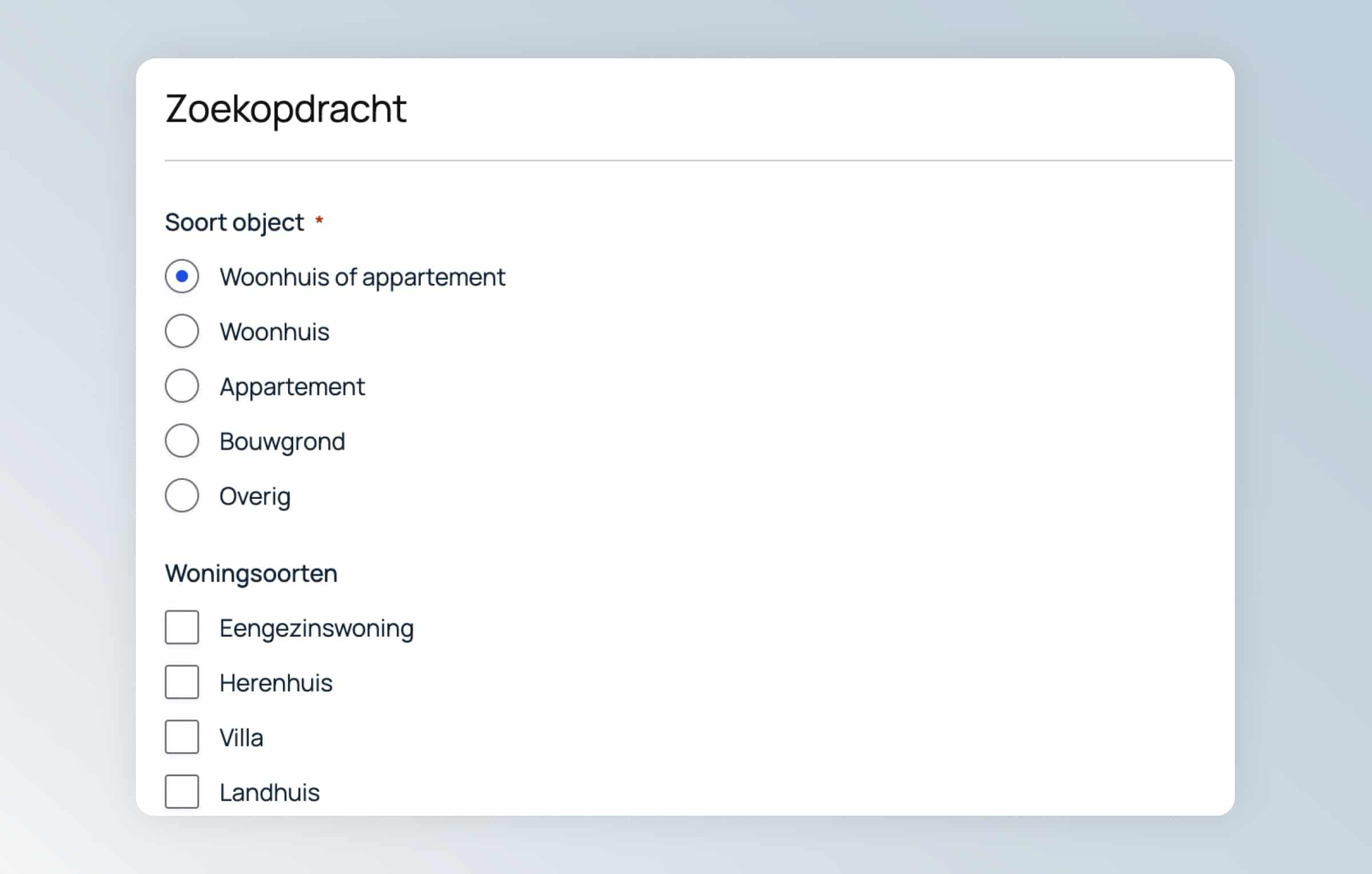This screenshot has height=874, width=1372.
Task: Click the 'Zoekopdracht' form heading
Action: [286, 109]
